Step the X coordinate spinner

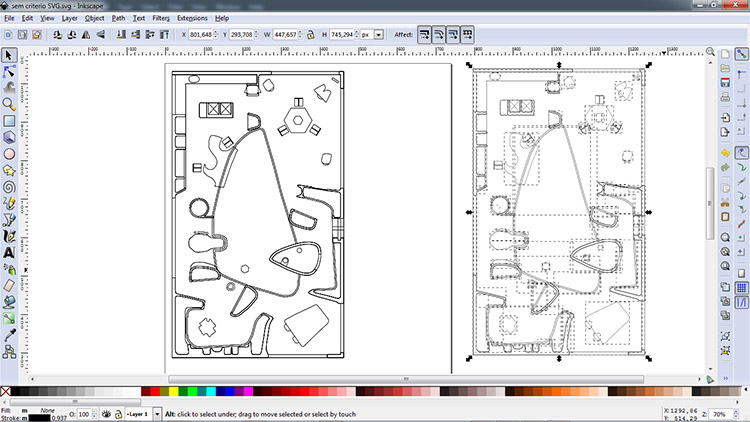click(216, 34)
